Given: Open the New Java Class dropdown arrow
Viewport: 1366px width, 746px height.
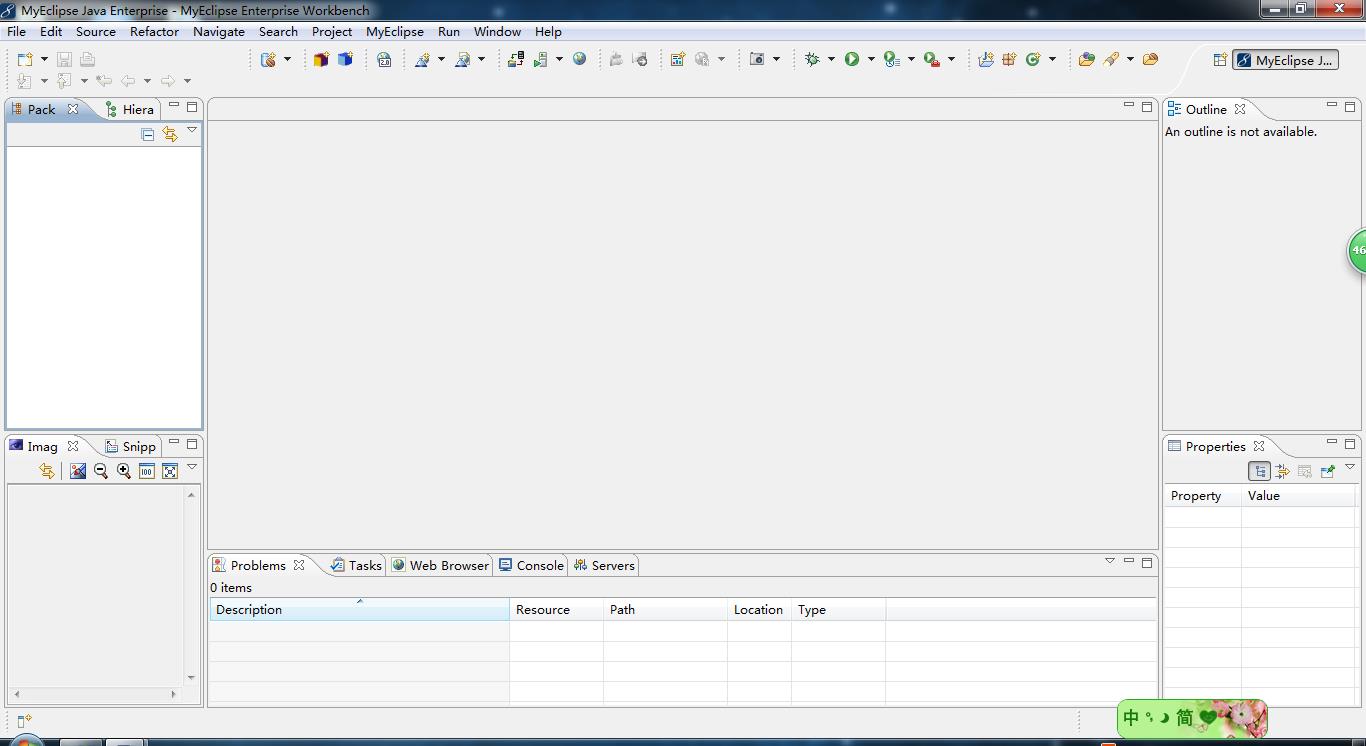Looking at the screenshot, I should (1052, 60).
